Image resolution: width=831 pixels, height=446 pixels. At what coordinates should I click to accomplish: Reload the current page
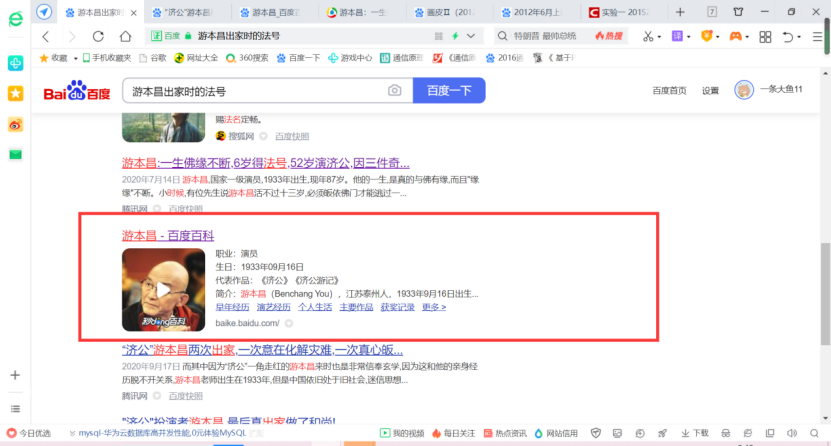[x=98, y=36]
